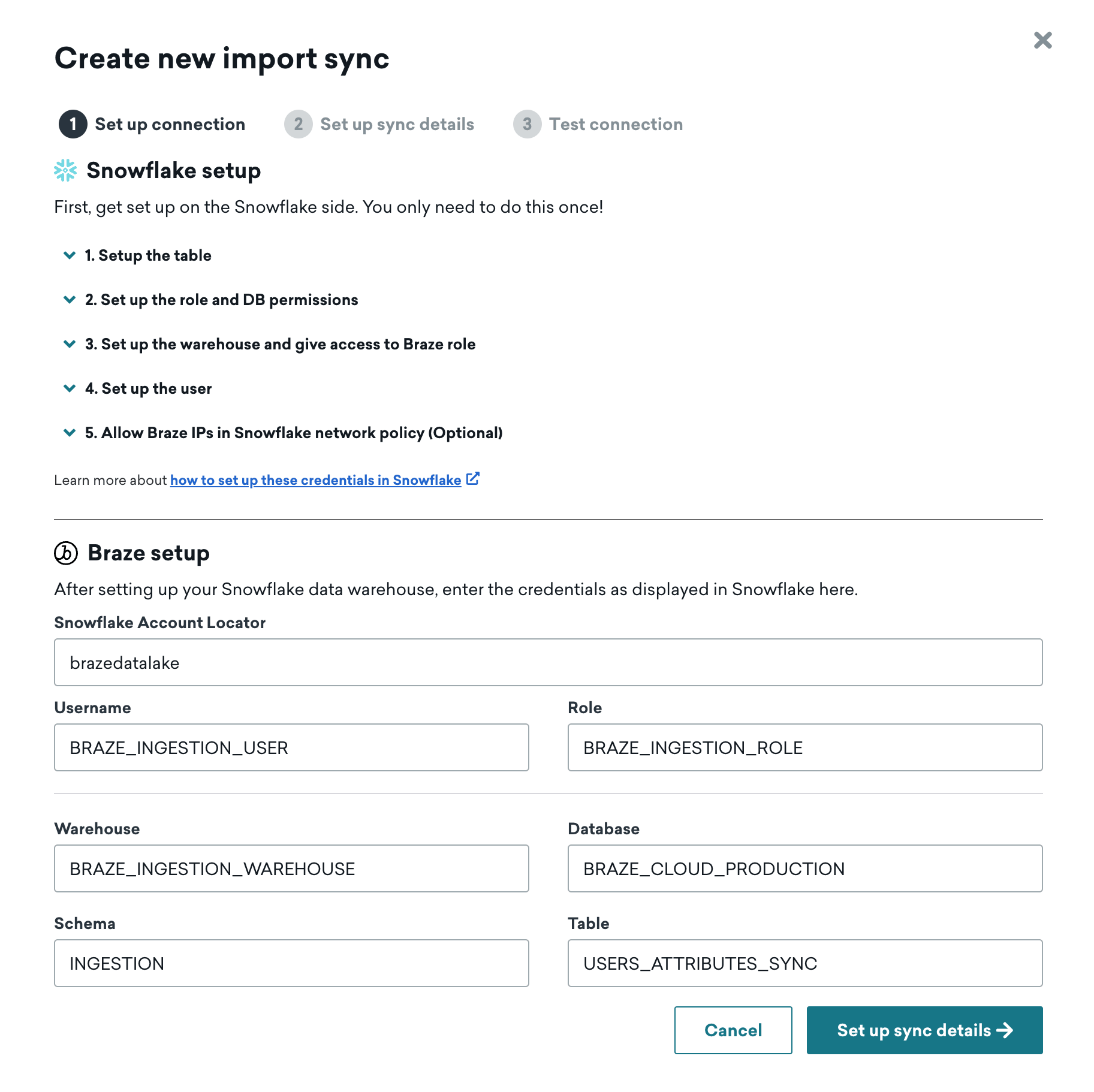
Task: Expand the Allow Braze IPs section
Action: click(70, 433)
